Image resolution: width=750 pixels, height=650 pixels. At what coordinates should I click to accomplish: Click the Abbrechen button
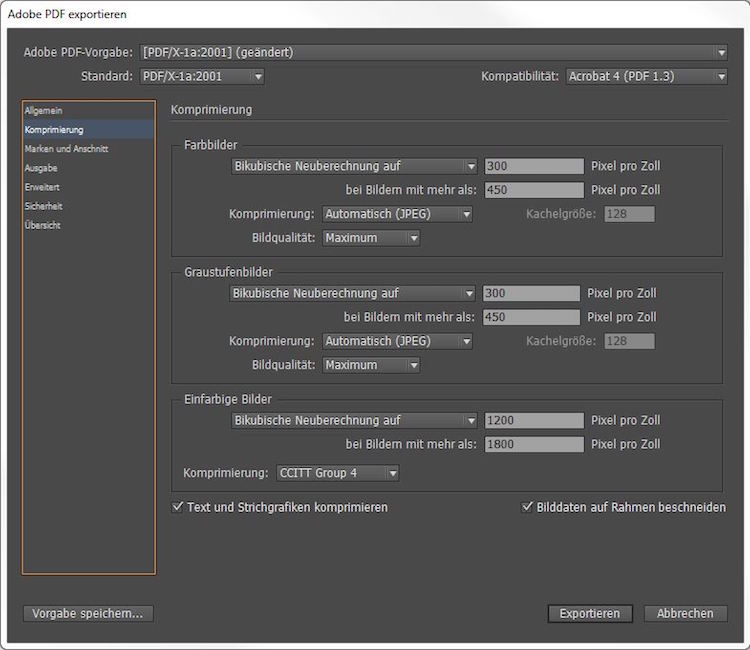pyautogui.click(x=685, y=614)
